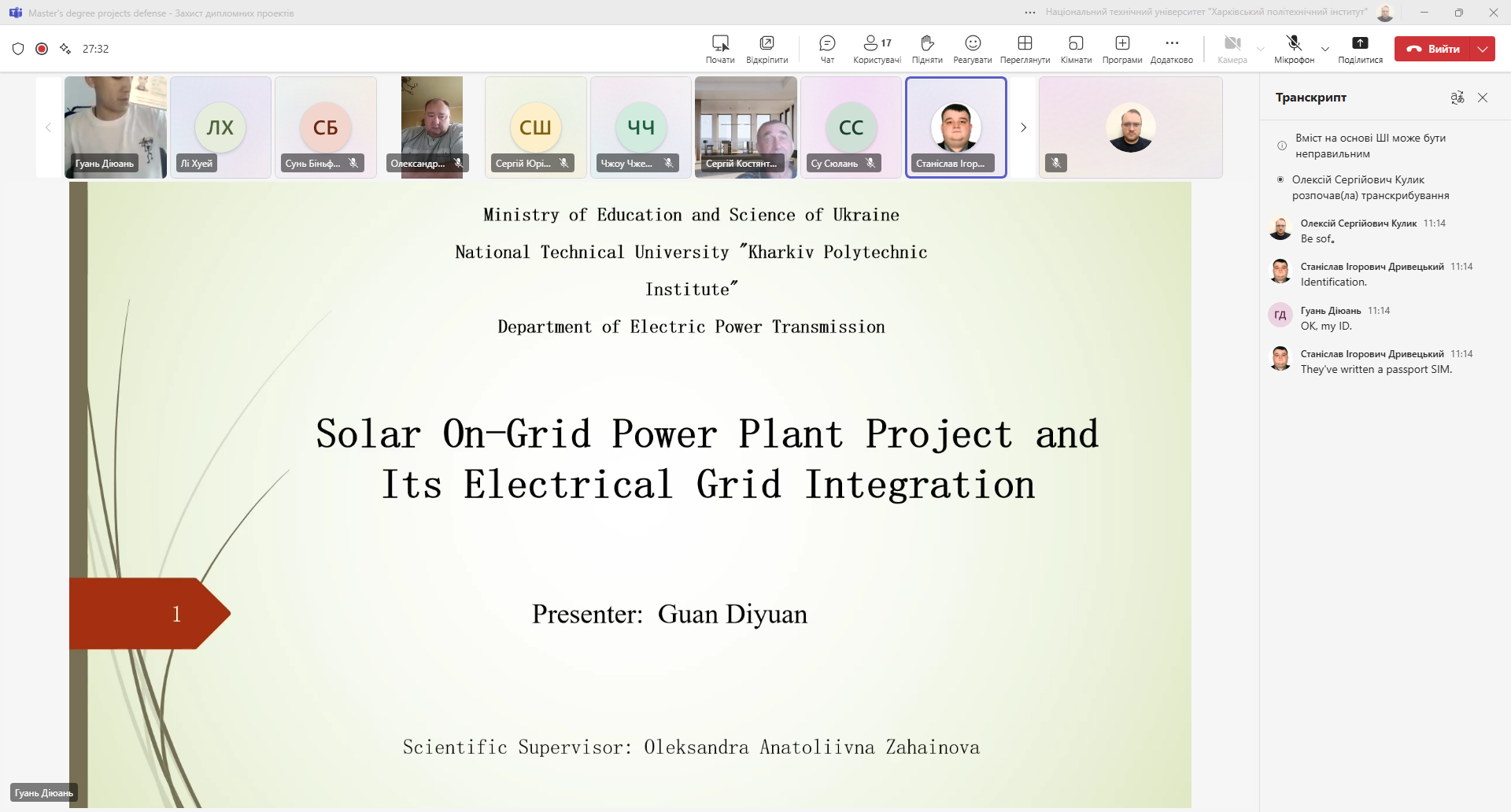Screen dimensions: 1511x812
Task: Open breakout rooms (Кімнати)
Action: (1076, 48)
